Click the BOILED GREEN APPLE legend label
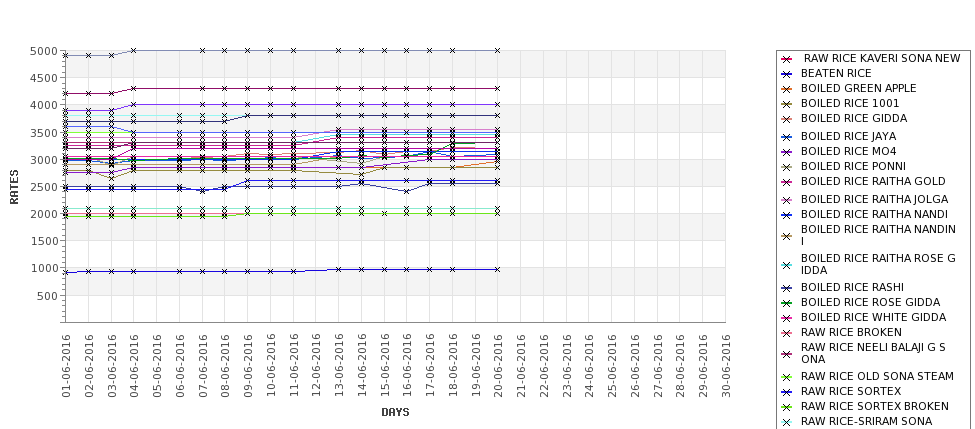The image size is (975, 429). [858, 88]
